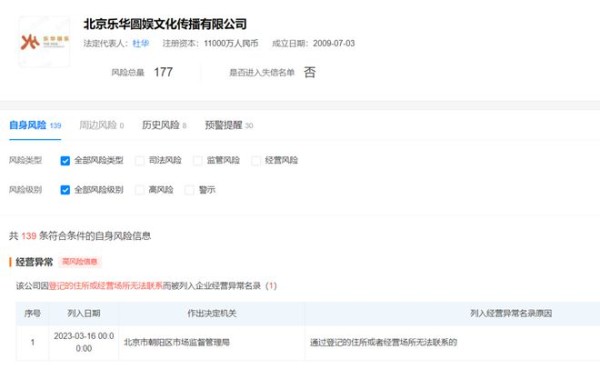This screenshot has height=369, width=600.
Task: Click the 高风险信息 red tag
Action: click(x=80, y=262)
